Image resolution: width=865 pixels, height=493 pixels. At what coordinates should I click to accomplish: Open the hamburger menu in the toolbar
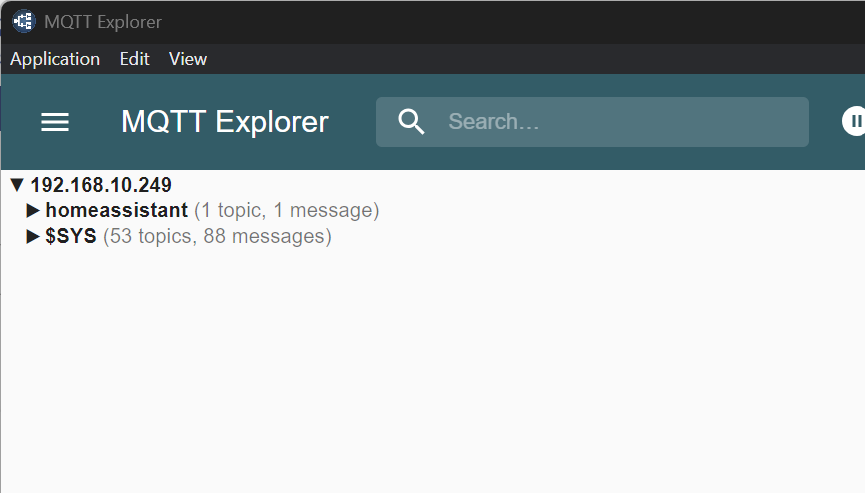coord(55,122)
